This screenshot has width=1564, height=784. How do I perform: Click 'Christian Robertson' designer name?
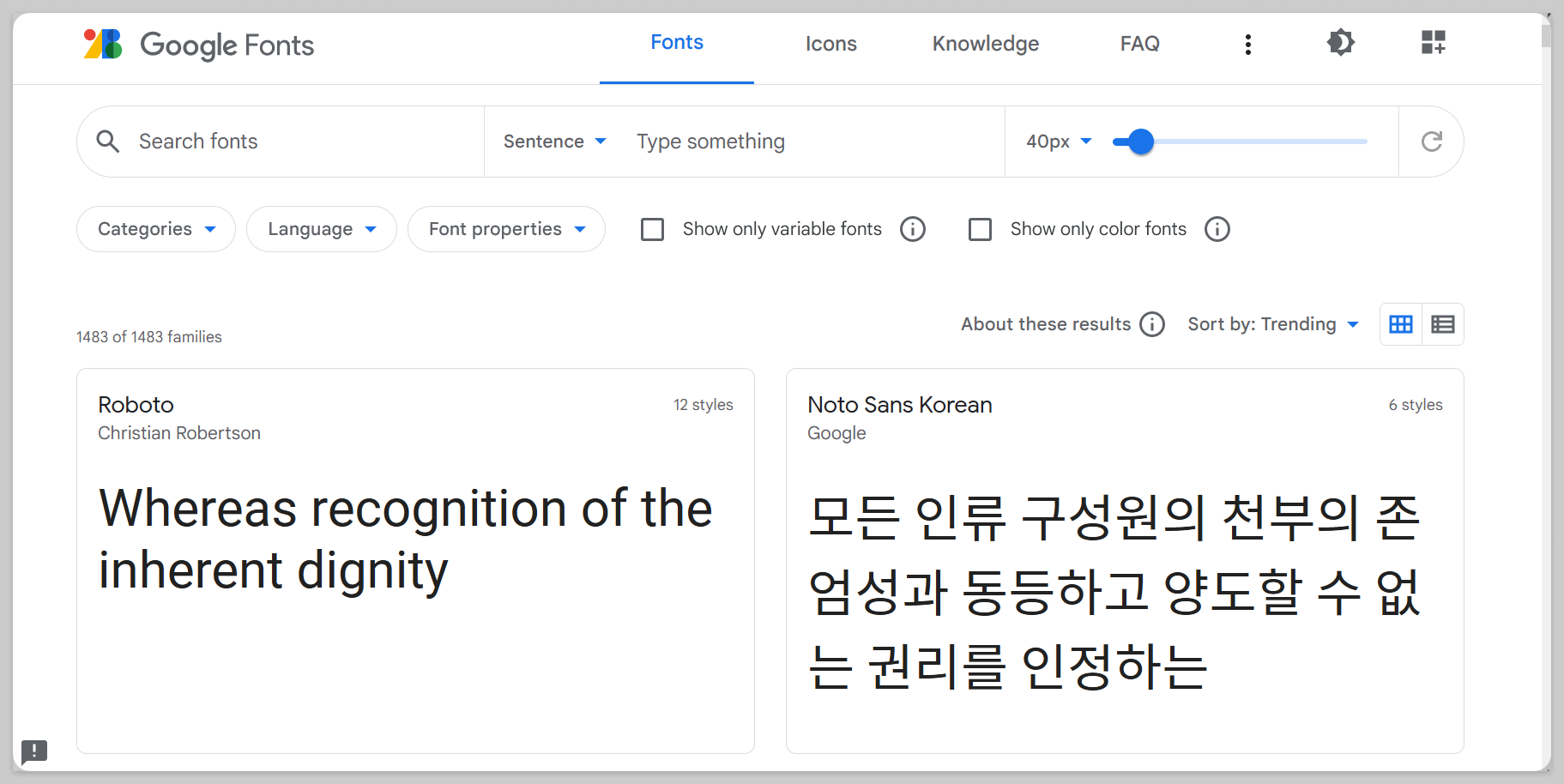179,433
